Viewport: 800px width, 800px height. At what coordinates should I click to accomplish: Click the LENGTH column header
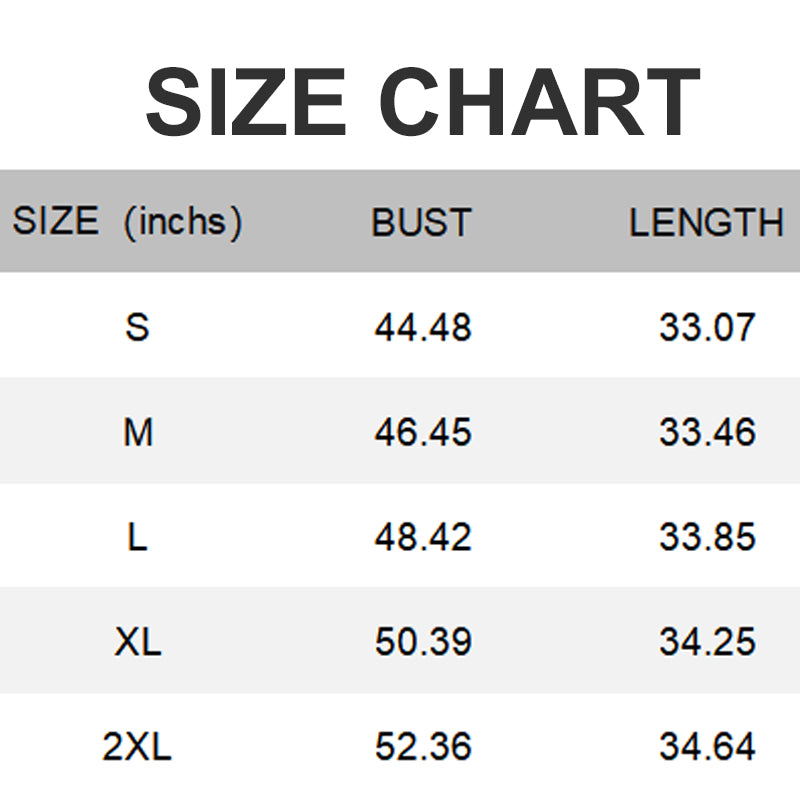coord(706,222)
